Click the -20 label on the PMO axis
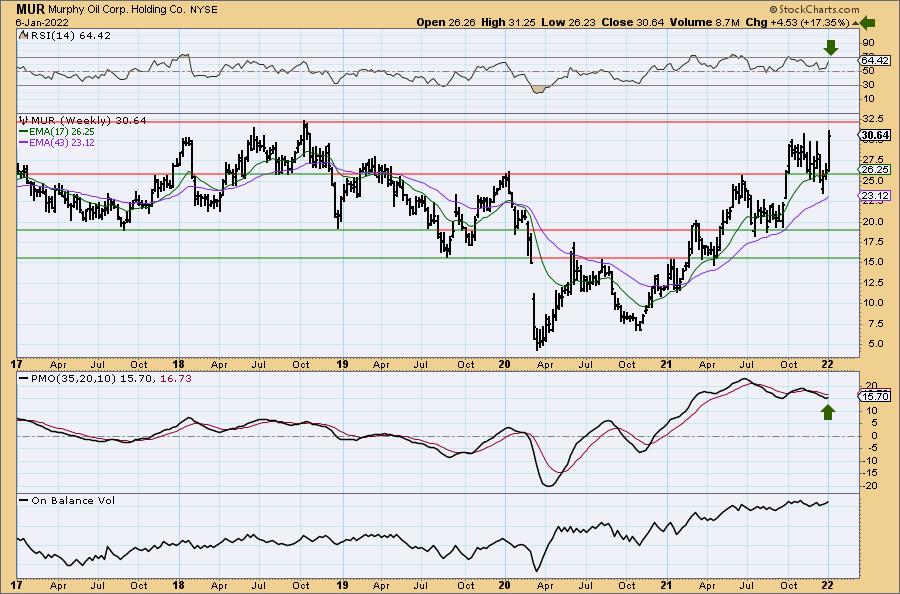900x594 pixels. point(870,486)
